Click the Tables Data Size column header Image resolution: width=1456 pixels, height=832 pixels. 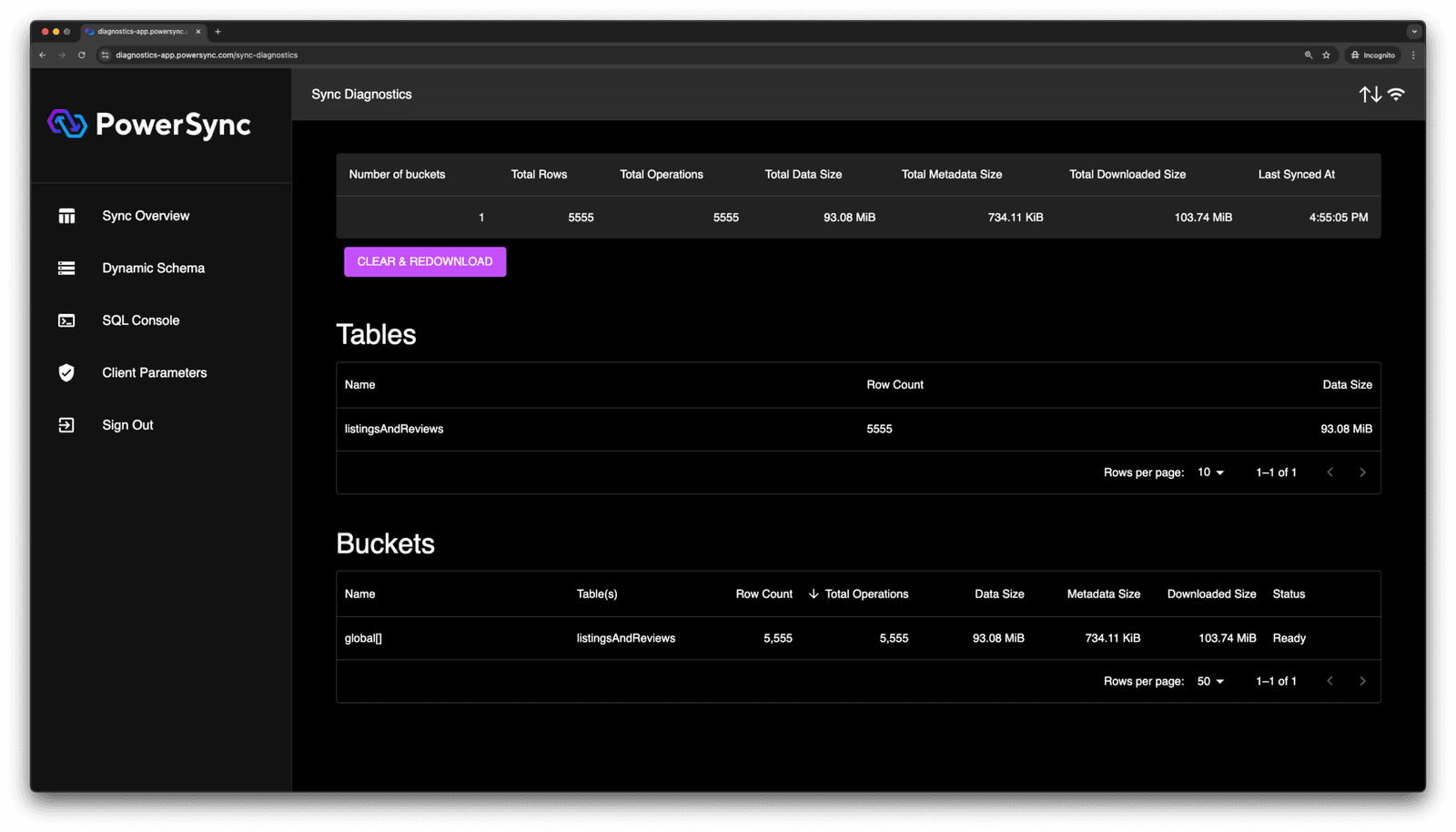(x=1348, y=385)
